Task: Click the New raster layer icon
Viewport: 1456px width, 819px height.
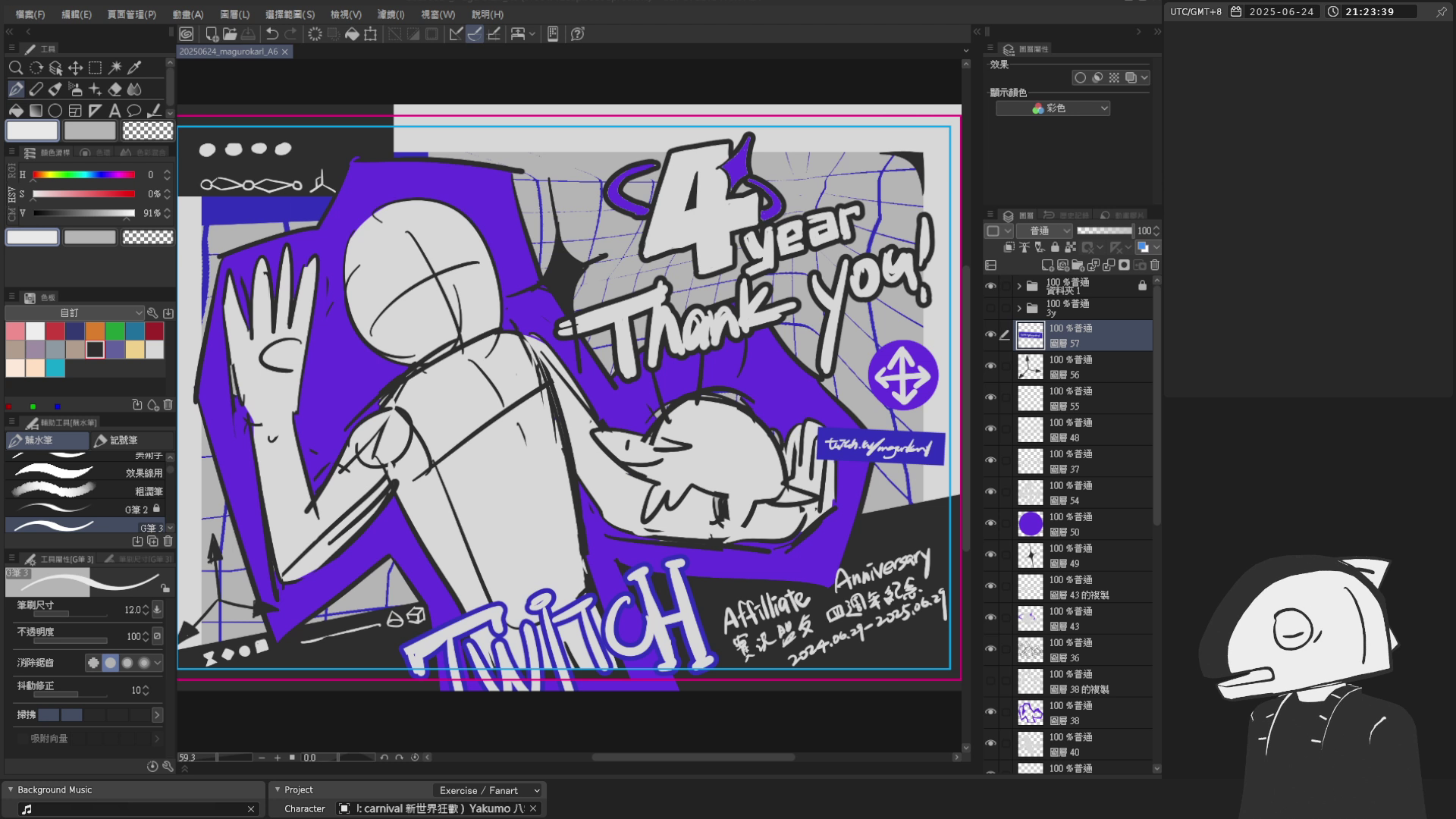Action: tap(1047, 265)
